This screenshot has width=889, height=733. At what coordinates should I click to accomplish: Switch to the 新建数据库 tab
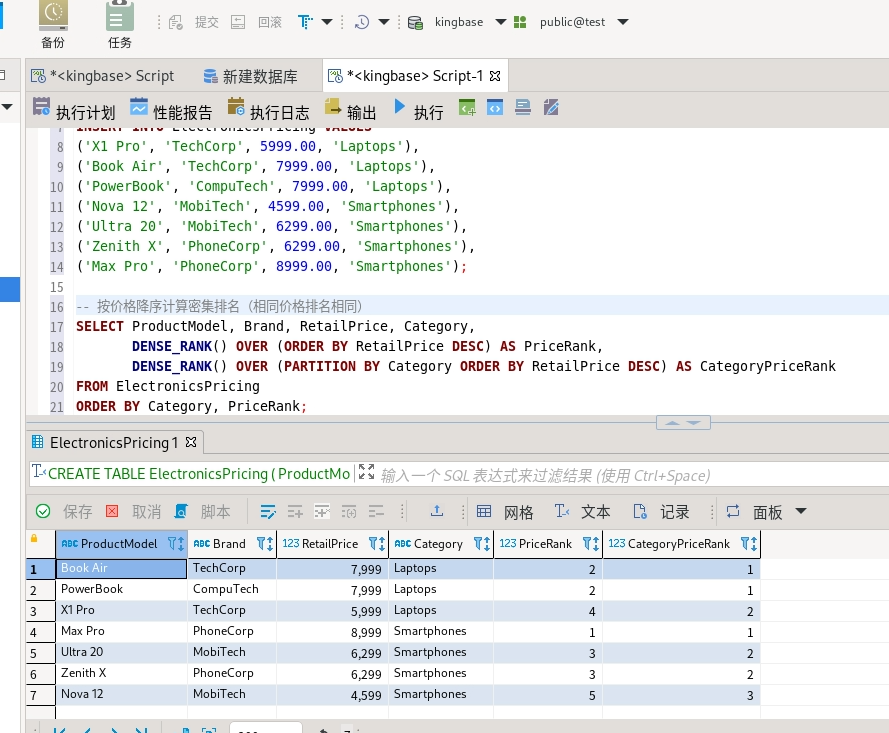[250, 76]
